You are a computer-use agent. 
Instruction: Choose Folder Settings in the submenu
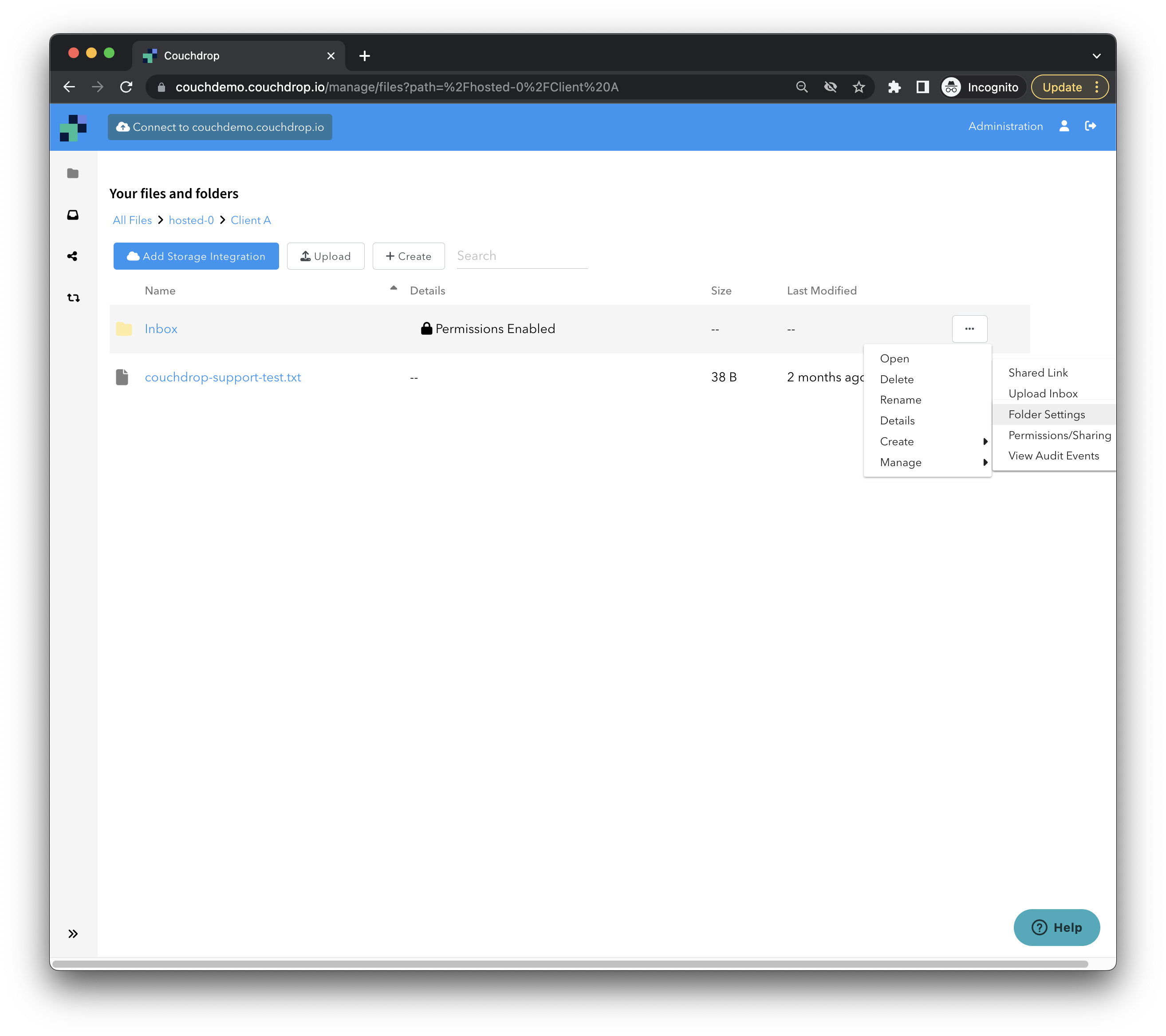click(x=1054, y=415)
